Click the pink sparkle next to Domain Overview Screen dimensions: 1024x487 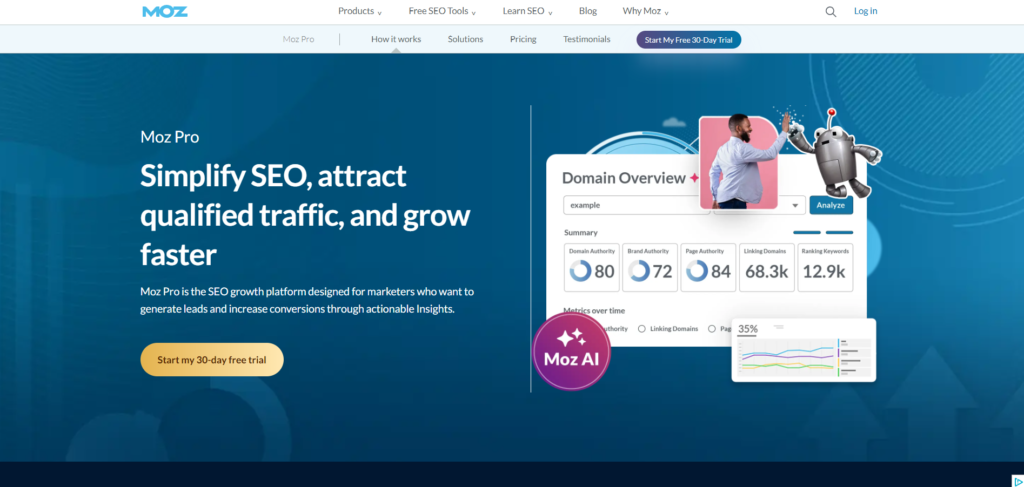click(694, 178)
